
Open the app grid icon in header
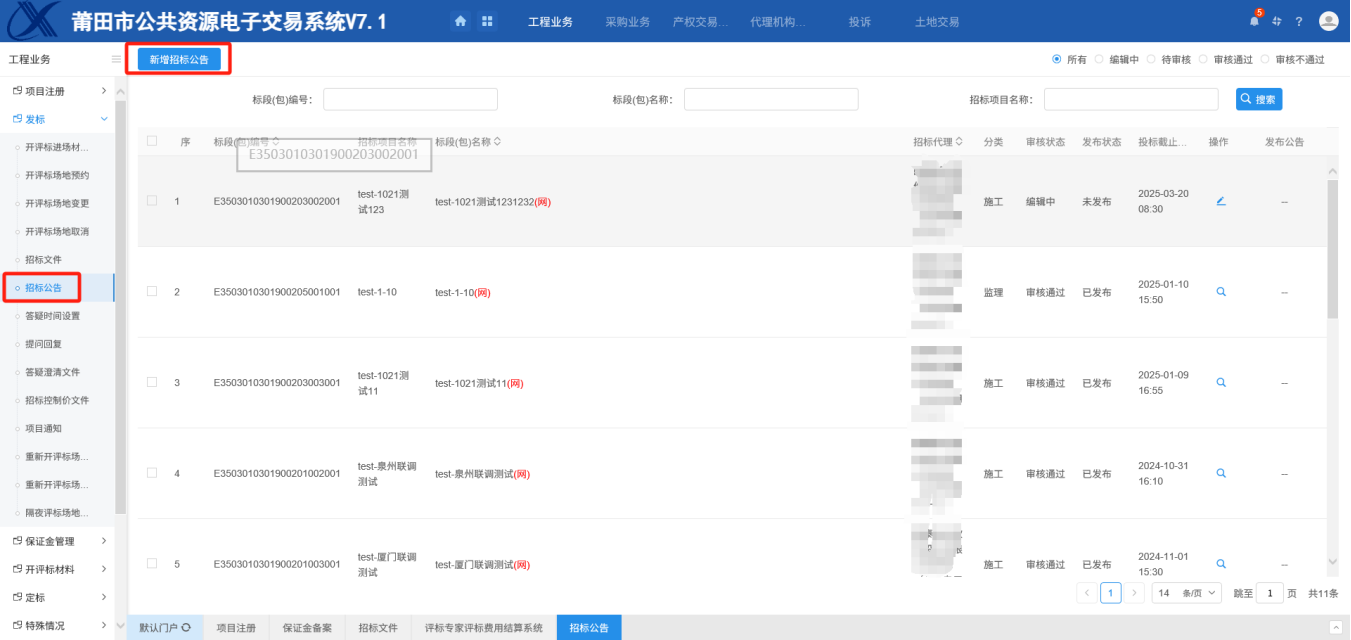[x=488, y=21]
